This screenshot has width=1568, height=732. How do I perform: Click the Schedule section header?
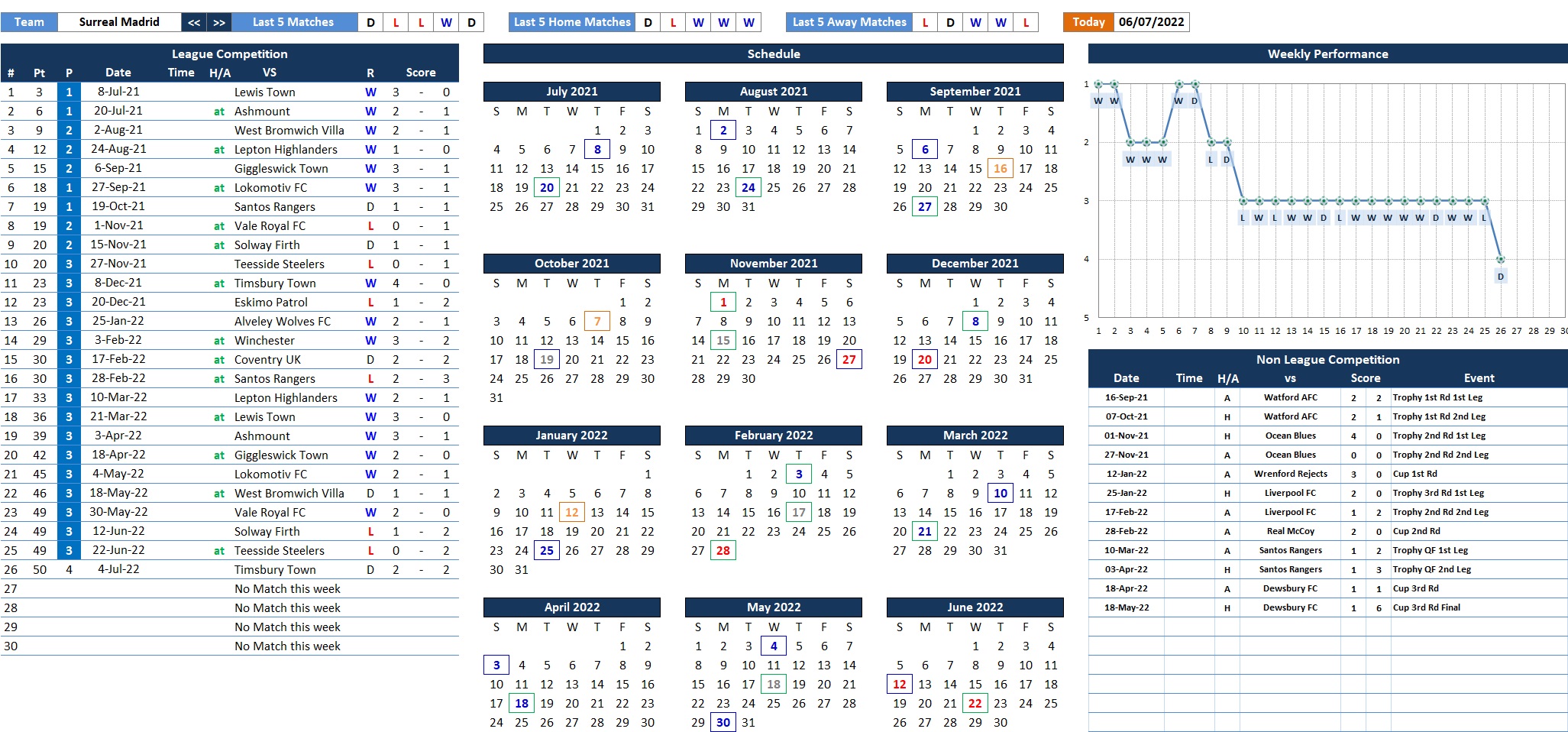coord(773,53)
